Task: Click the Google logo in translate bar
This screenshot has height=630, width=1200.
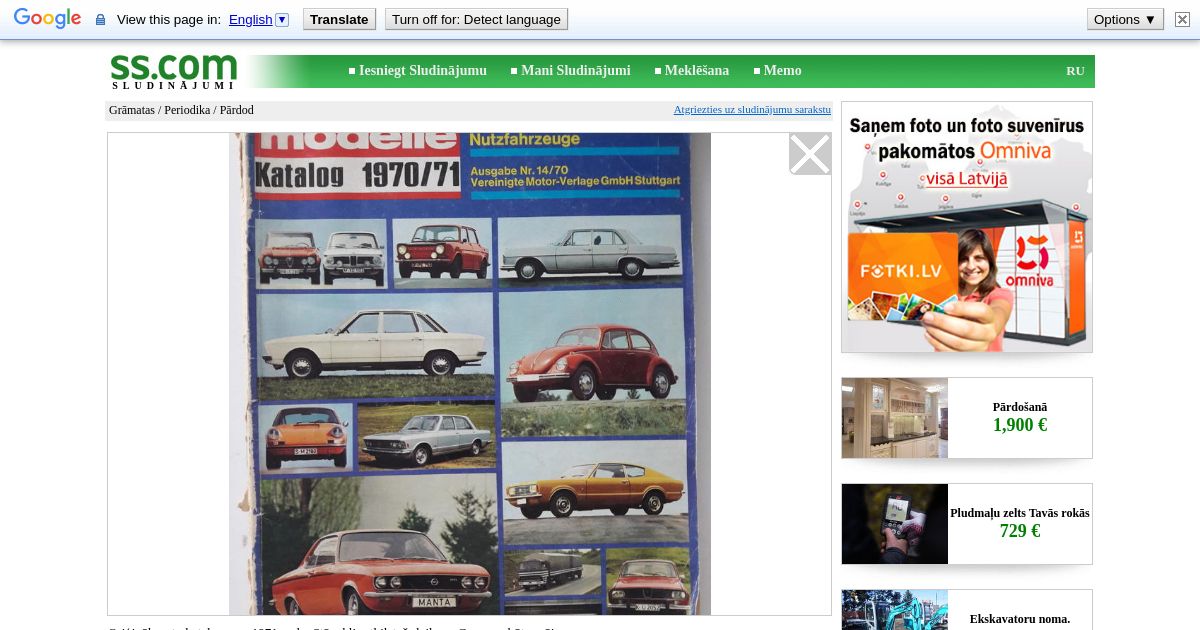Action: tap(47, 19)
